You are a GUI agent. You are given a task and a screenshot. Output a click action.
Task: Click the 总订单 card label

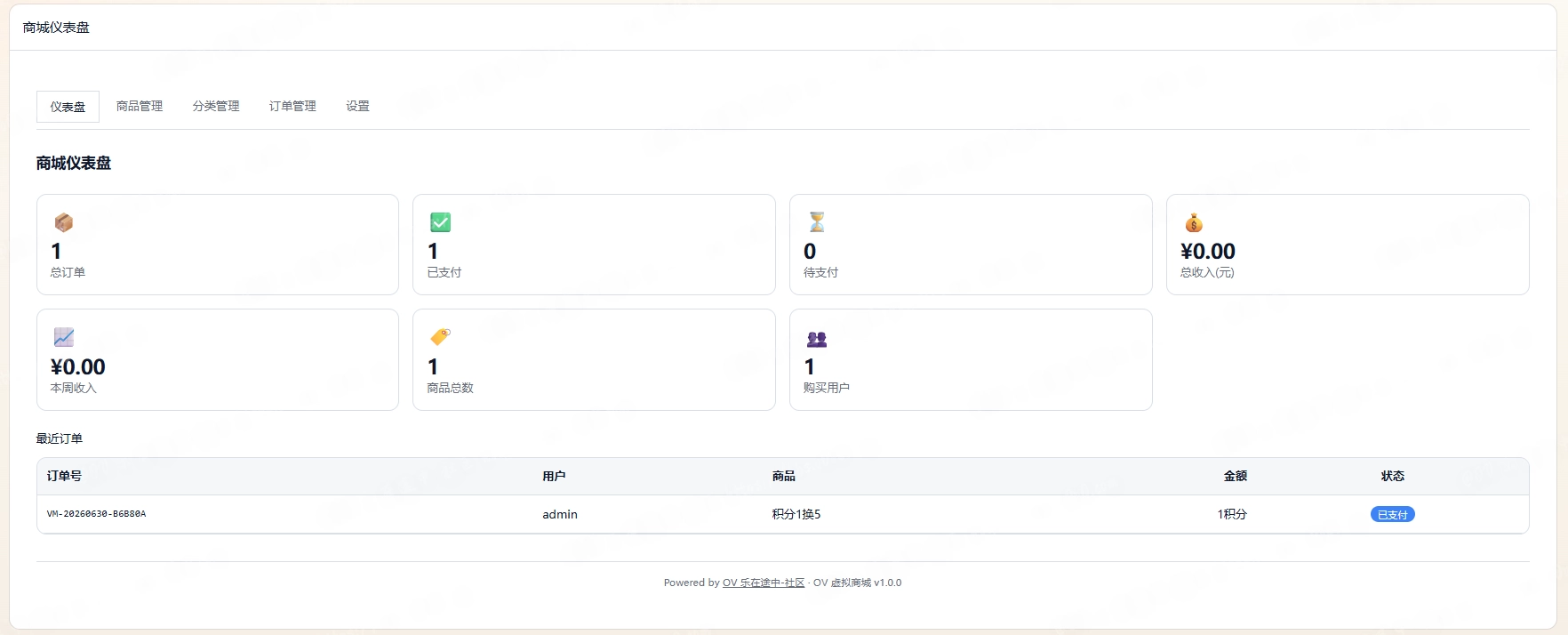tap(68, 272)
